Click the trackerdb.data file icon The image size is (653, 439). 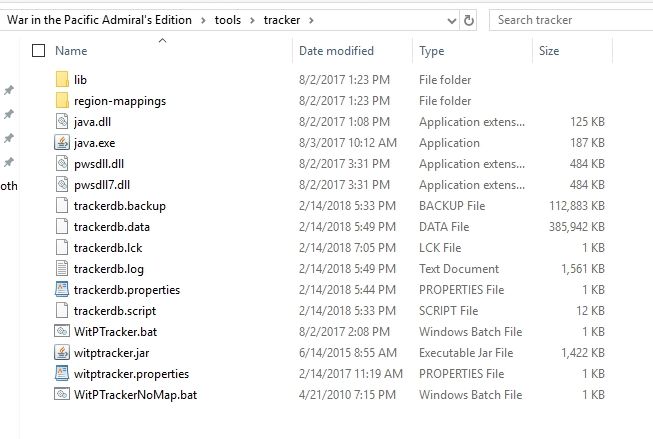(x=62, y=226)
